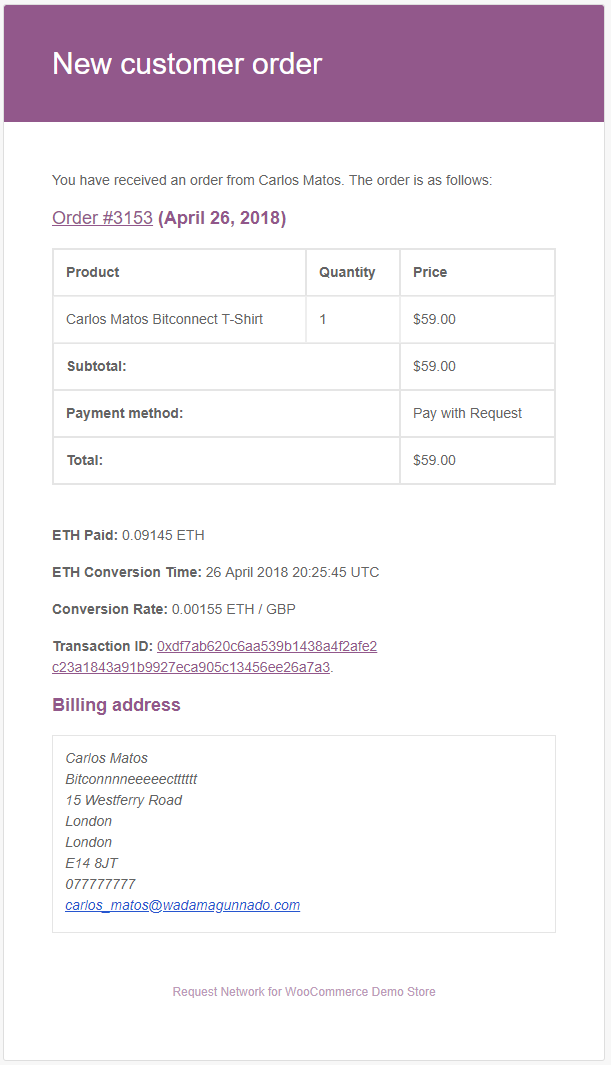Open the Order #3153 link
Screen dimensions: 611x1065
(x=103, y=218)
